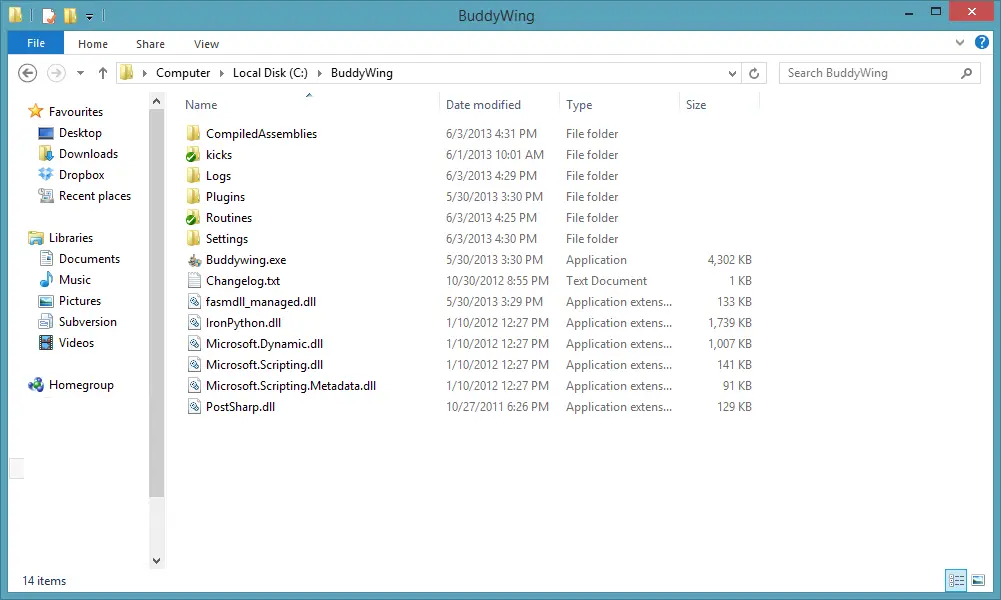Click the navigation pane vertical scrollbar
The height and width of the screenshot is (600, 1001).
click(x=155, y=300)
